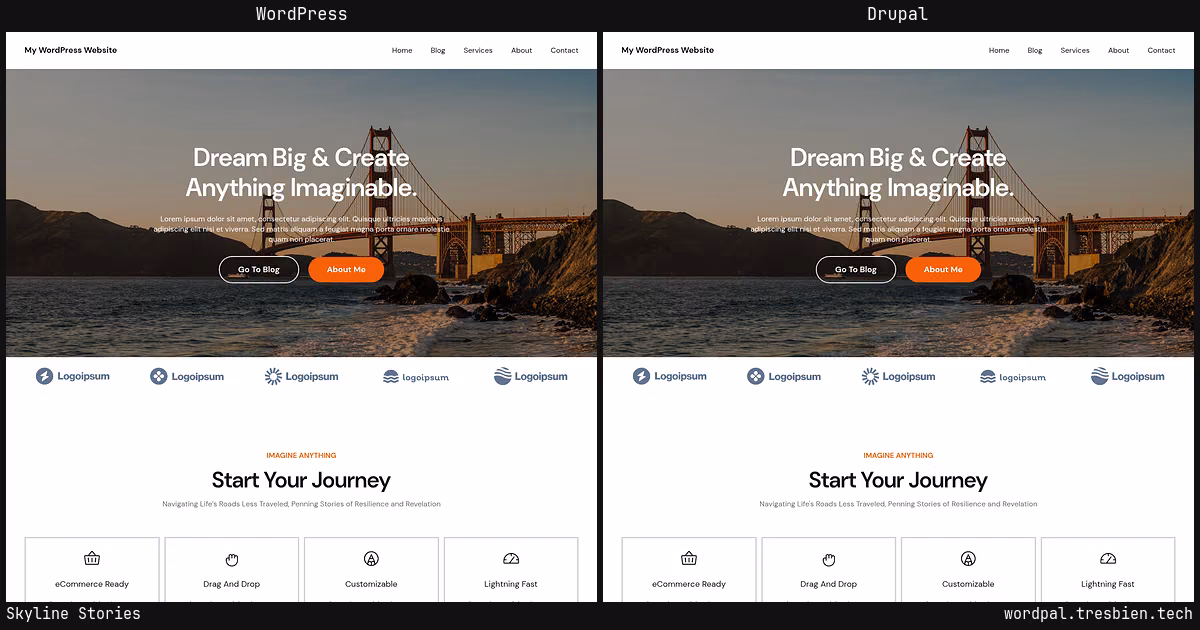Click the lightning-bolt Logoipsum logo in Drupal pane
The width and height of the screenshot is (1200, 630).
click(x=670, y=376)
